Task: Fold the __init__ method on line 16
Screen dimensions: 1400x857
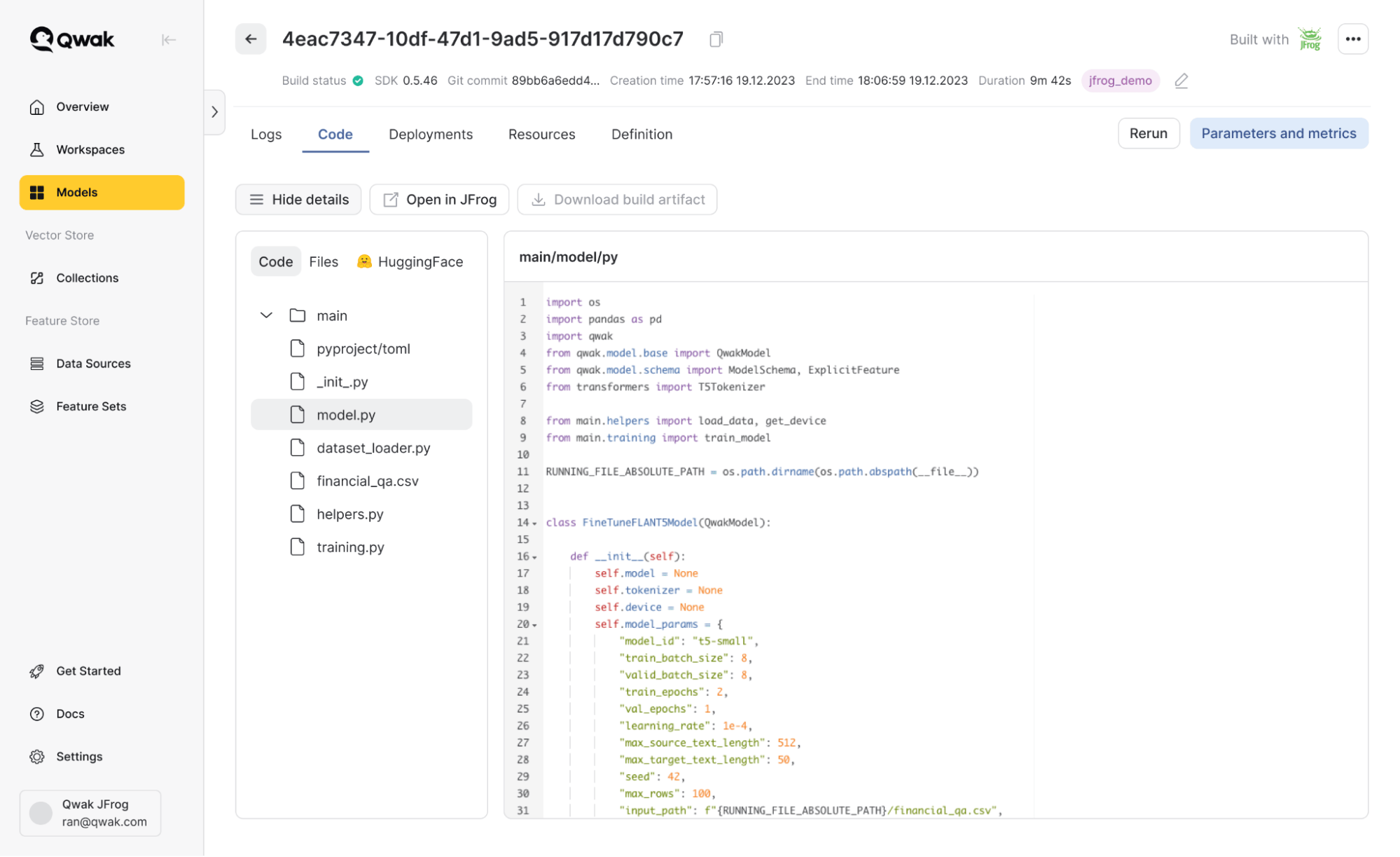Action: coord(534,557)
